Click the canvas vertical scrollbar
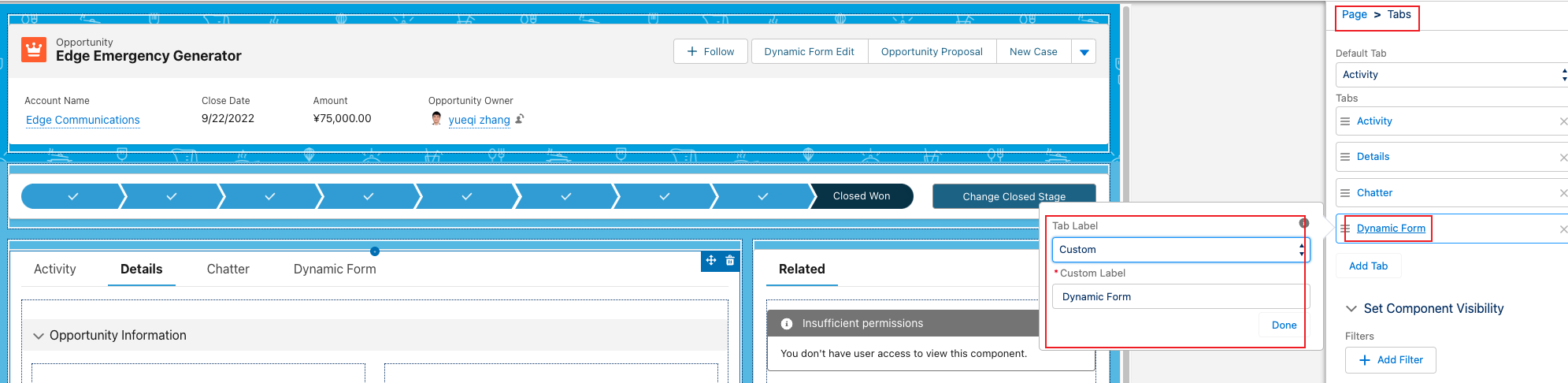 [x=1125, y=193]
